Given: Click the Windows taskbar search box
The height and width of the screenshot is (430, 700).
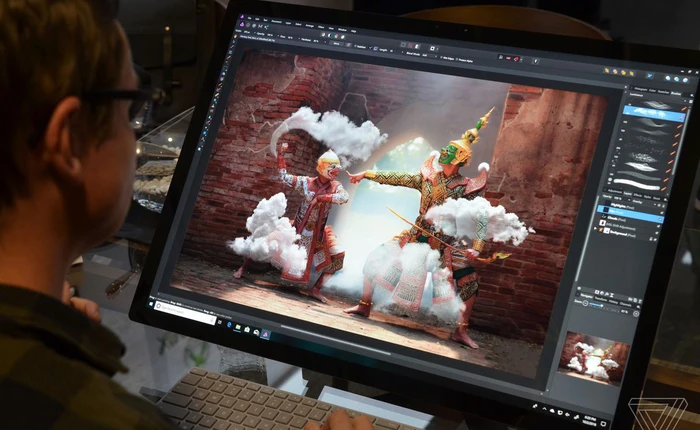Looking at the screenshot, I should point(185,313).
